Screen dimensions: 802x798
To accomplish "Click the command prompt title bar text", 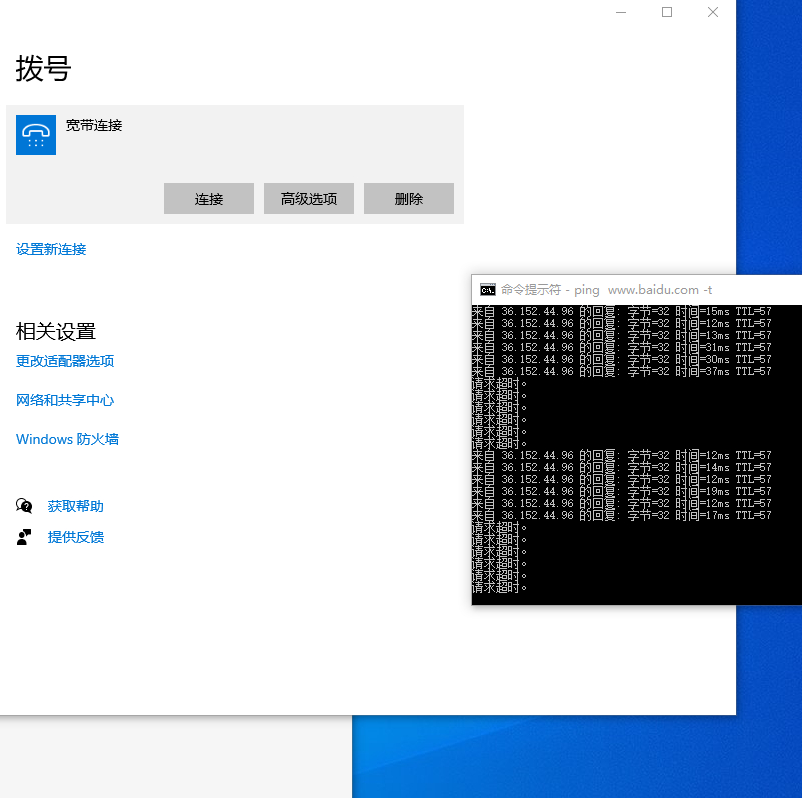I will (606, 290).
